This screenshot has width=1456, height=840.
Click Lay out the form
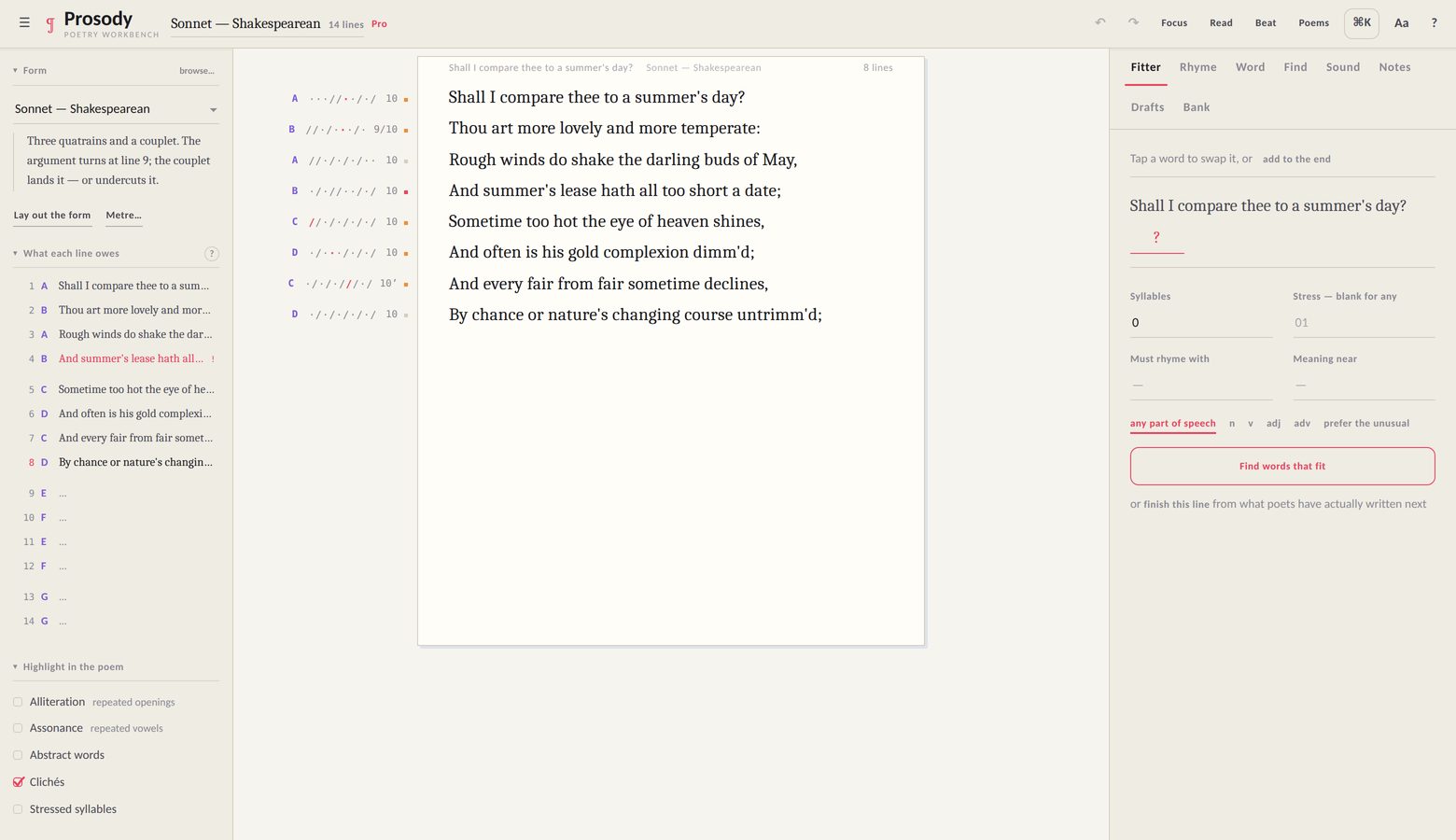[52, 216]
